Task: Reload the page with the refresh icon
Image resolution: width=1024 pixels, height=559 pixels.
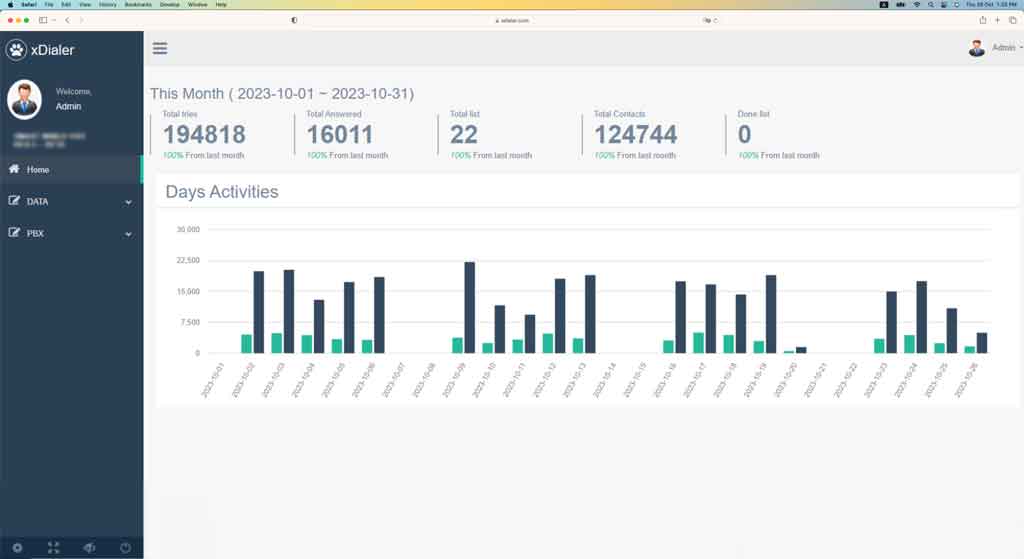Action: click(715, 20)
